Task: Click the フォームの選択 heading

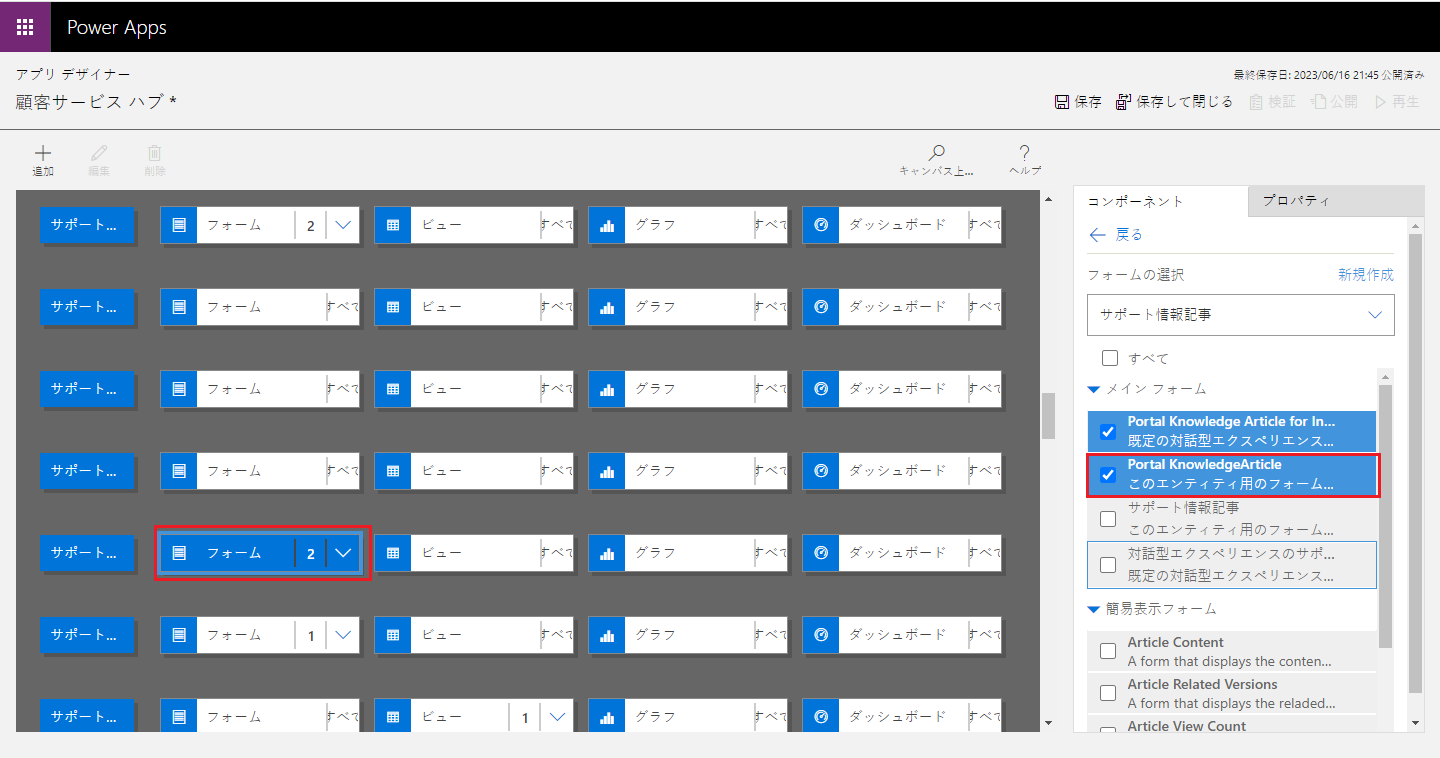Action: (1135, 275)
